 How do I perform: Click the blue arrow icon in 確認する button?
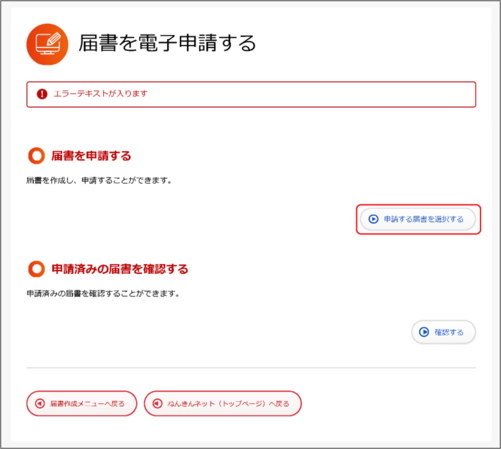tap(424, 332)
